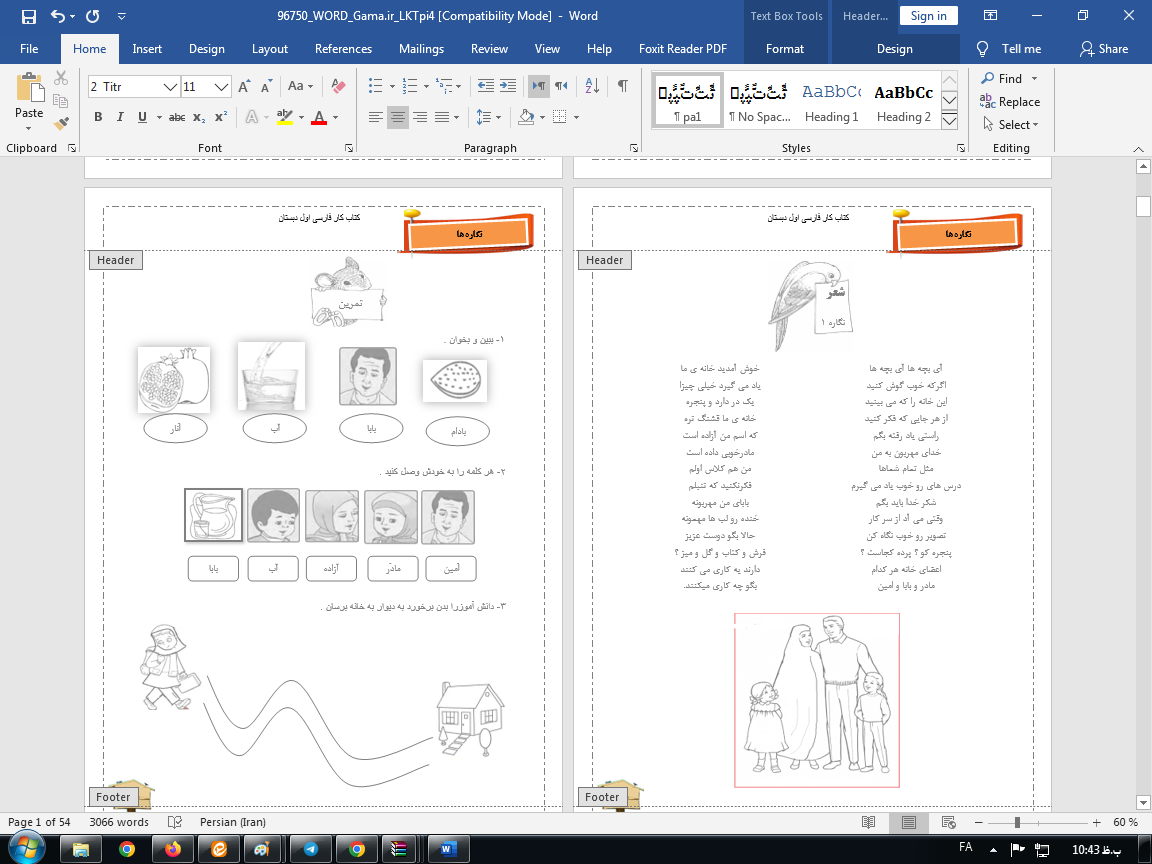Screen dimensions: 1152x864
Task: Click the Format Painter brush icon
Action: click(61, 124)
